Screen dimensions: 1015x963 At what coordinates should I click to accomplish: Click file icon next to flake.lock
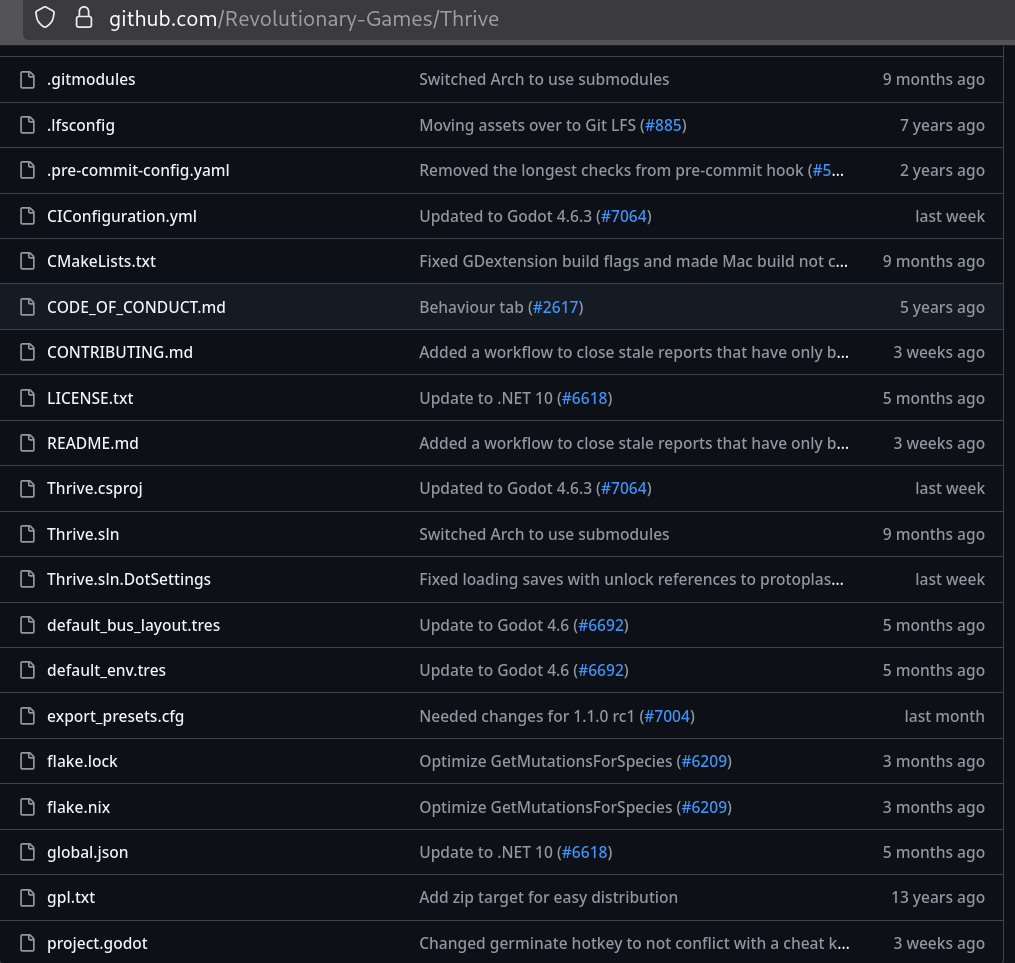pyautogui.click(x=27, y=761)
